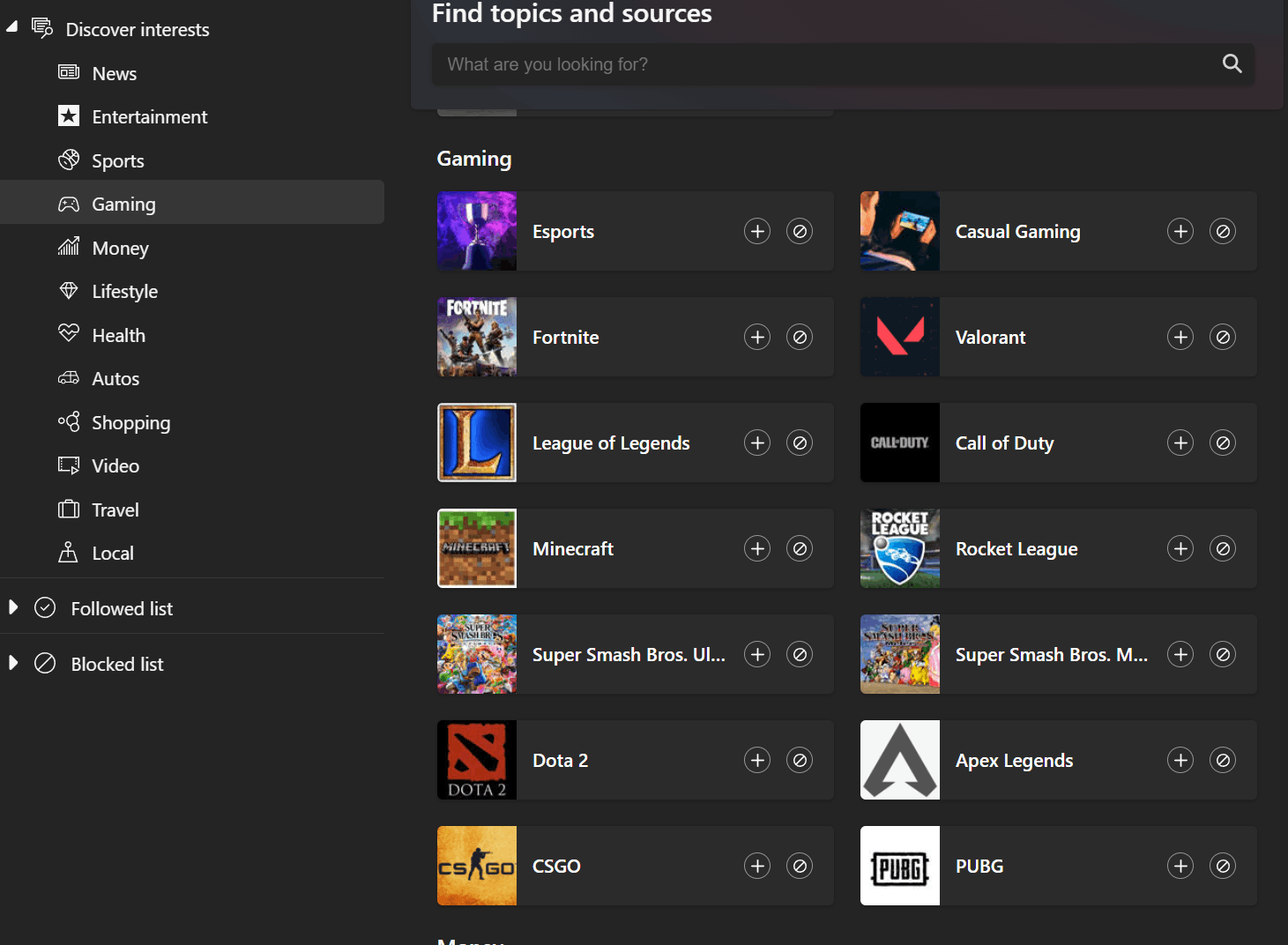Open the Lifestyle category
Image resolution: width=1288 pixels, height=945 pixels.
coord(192,291)
